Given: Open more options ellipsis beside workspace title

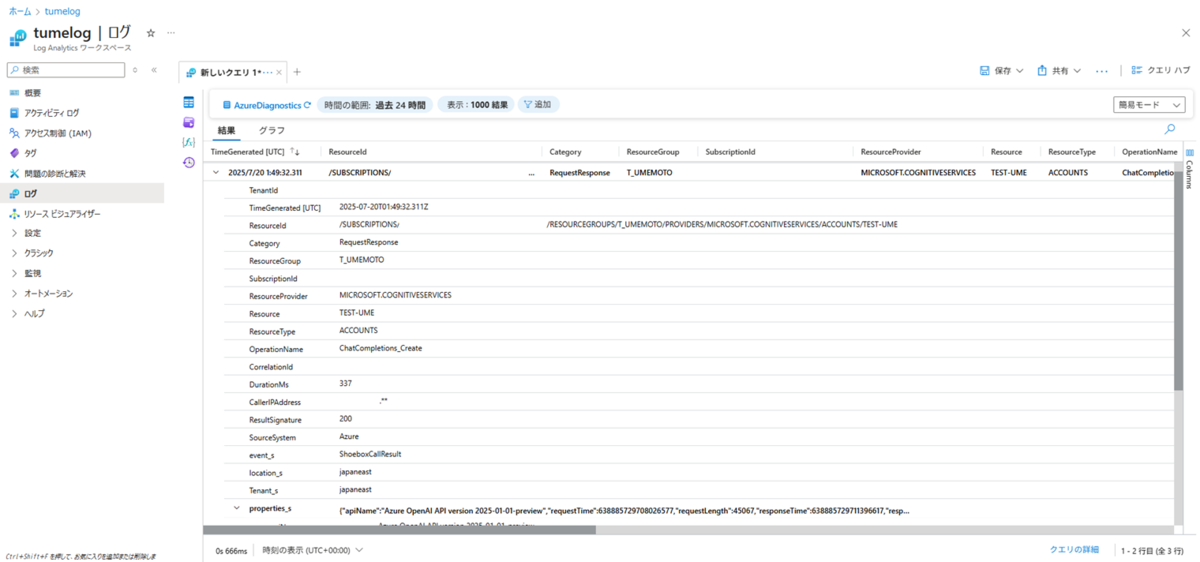Looking at the screenshot, I should click(x=171, y=33).
